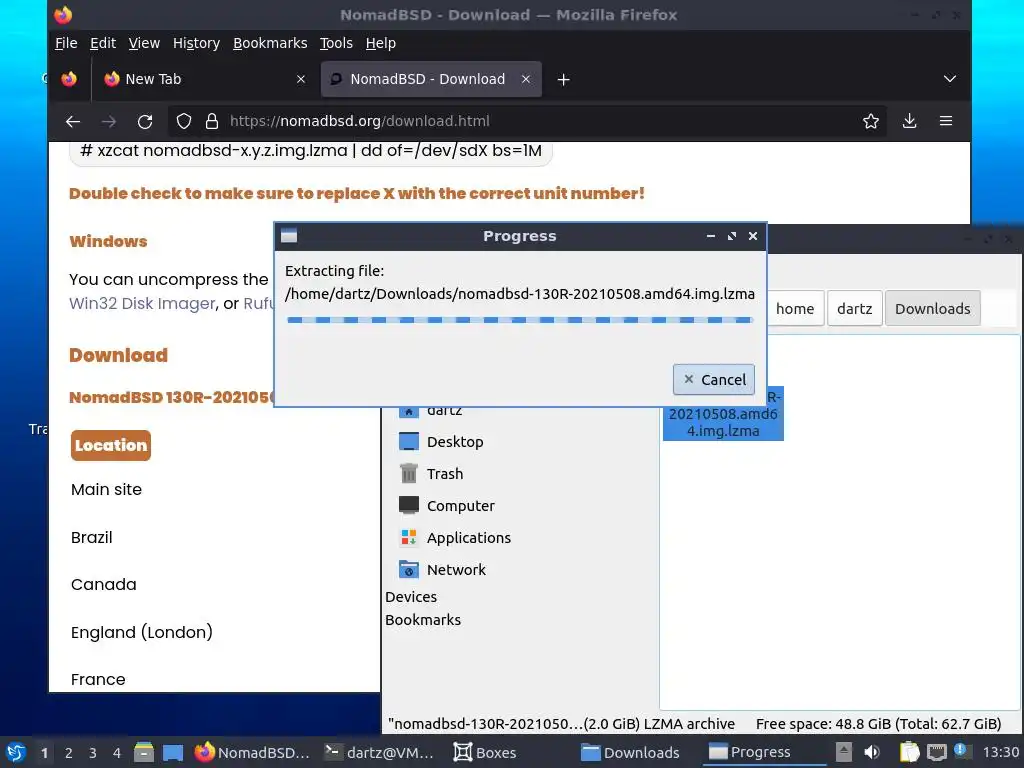Screen dimensions: 1024x768
Task: Click the England (London) mirror
Action: pos(142,632)
